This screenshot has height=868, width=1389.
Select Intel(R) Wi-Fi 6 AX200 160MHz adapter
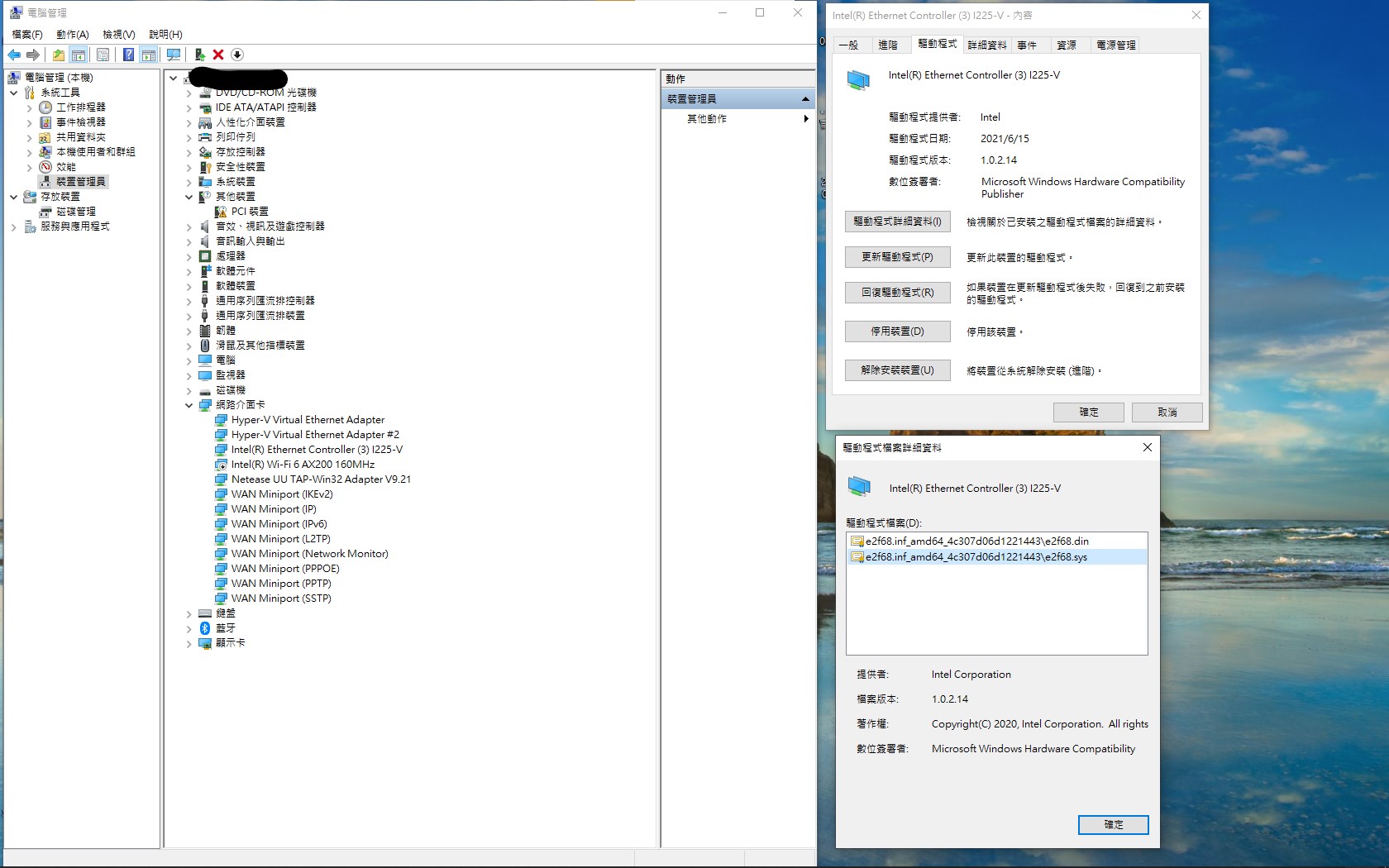(303, 465)
